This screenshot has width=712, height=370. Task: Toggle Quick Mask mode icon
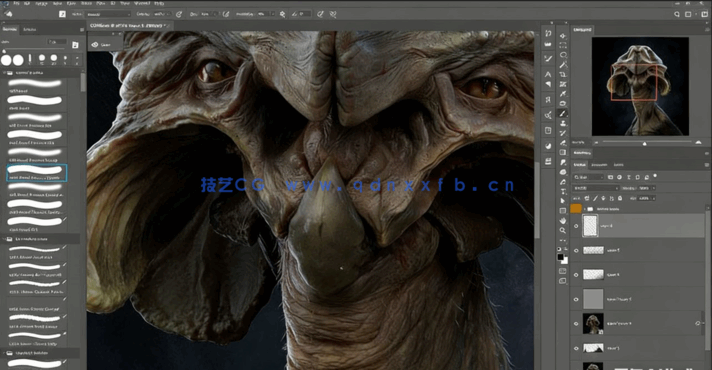click(563, 271)
